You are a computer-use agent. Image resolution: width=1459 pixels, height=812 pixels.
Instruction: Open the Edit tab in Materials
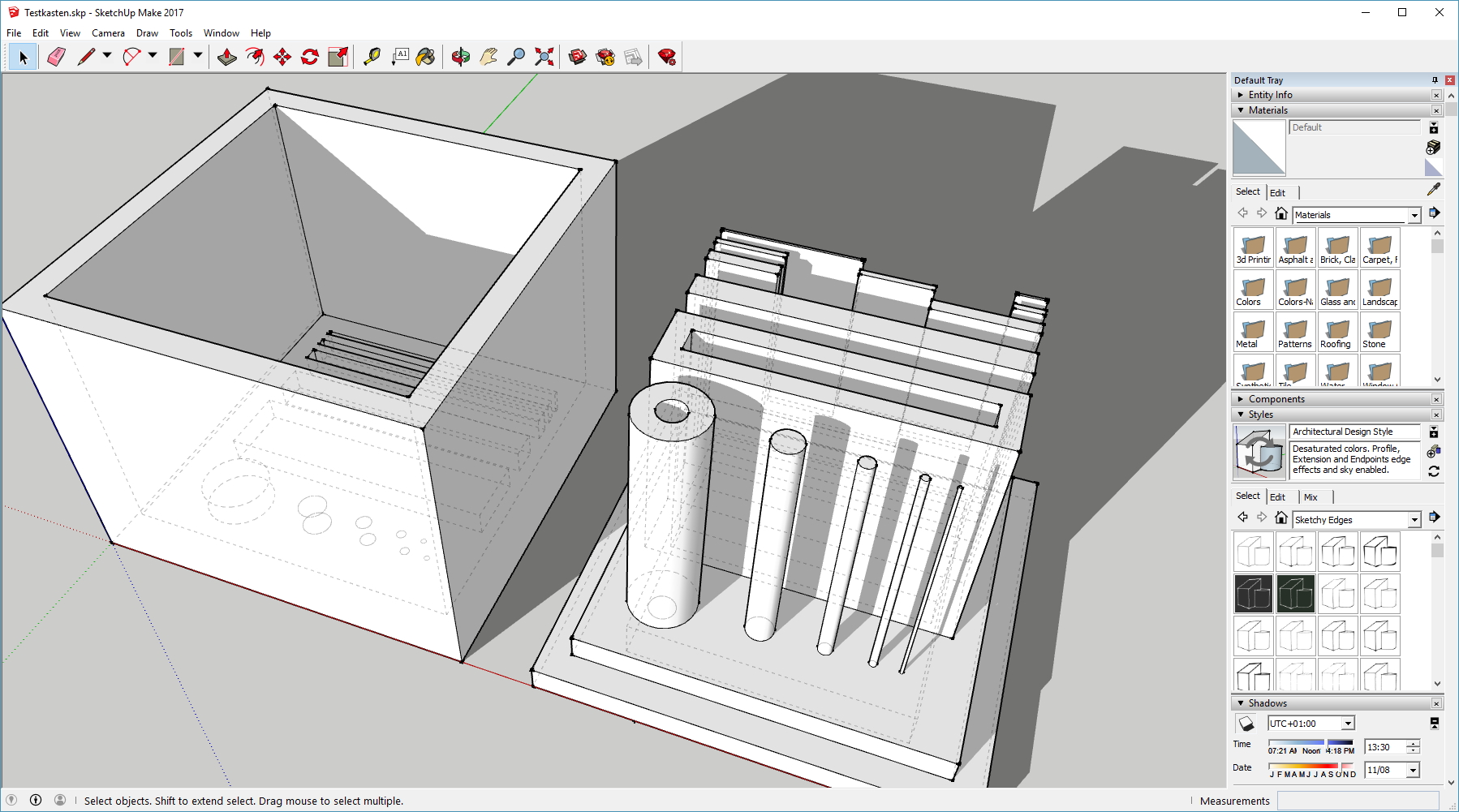[x=1277, y=193]
